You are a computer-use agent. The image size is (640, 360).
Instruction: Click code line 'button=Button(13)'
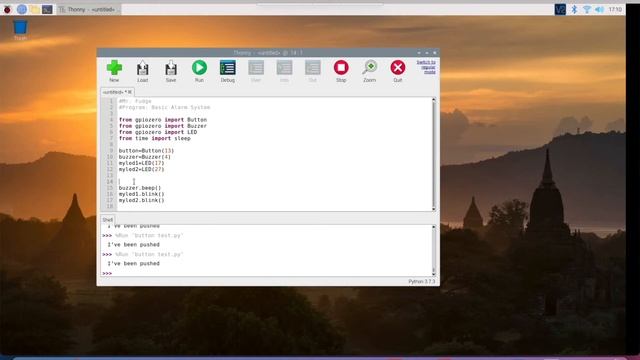point(147,151)
